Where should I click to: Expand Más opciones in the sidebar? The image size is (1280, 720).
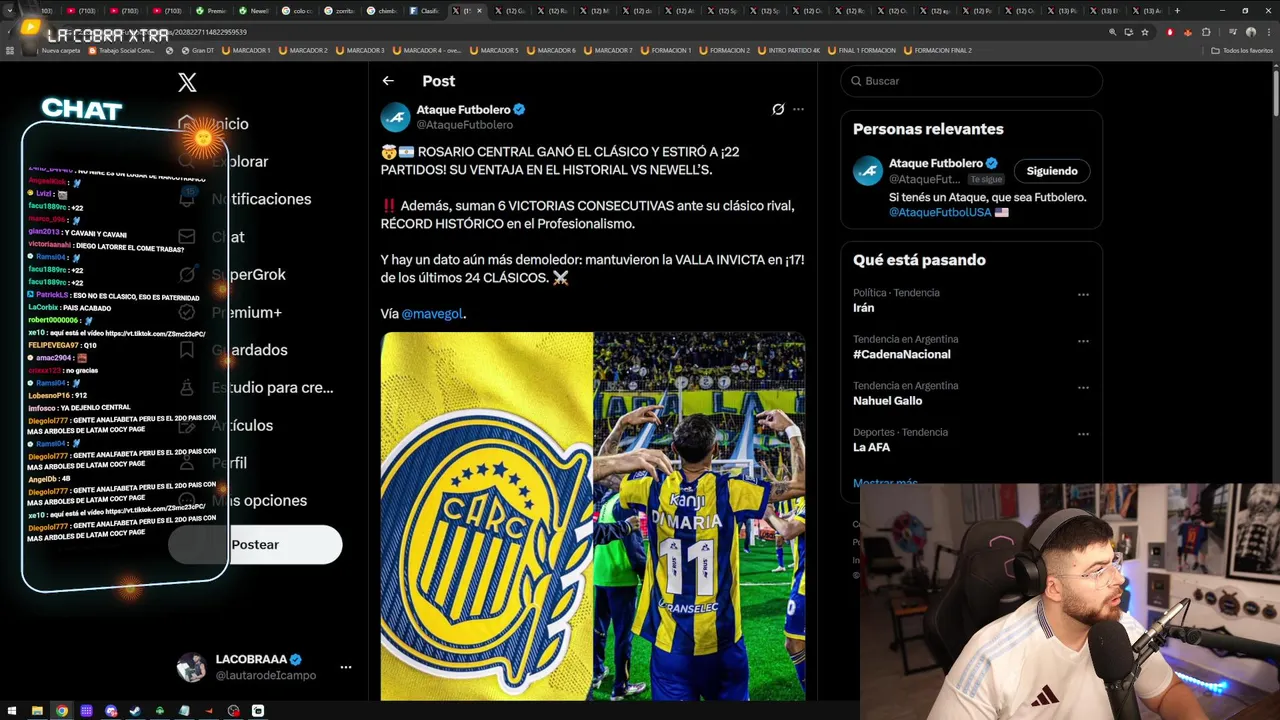pyautogui.click(x=242, y=500)
